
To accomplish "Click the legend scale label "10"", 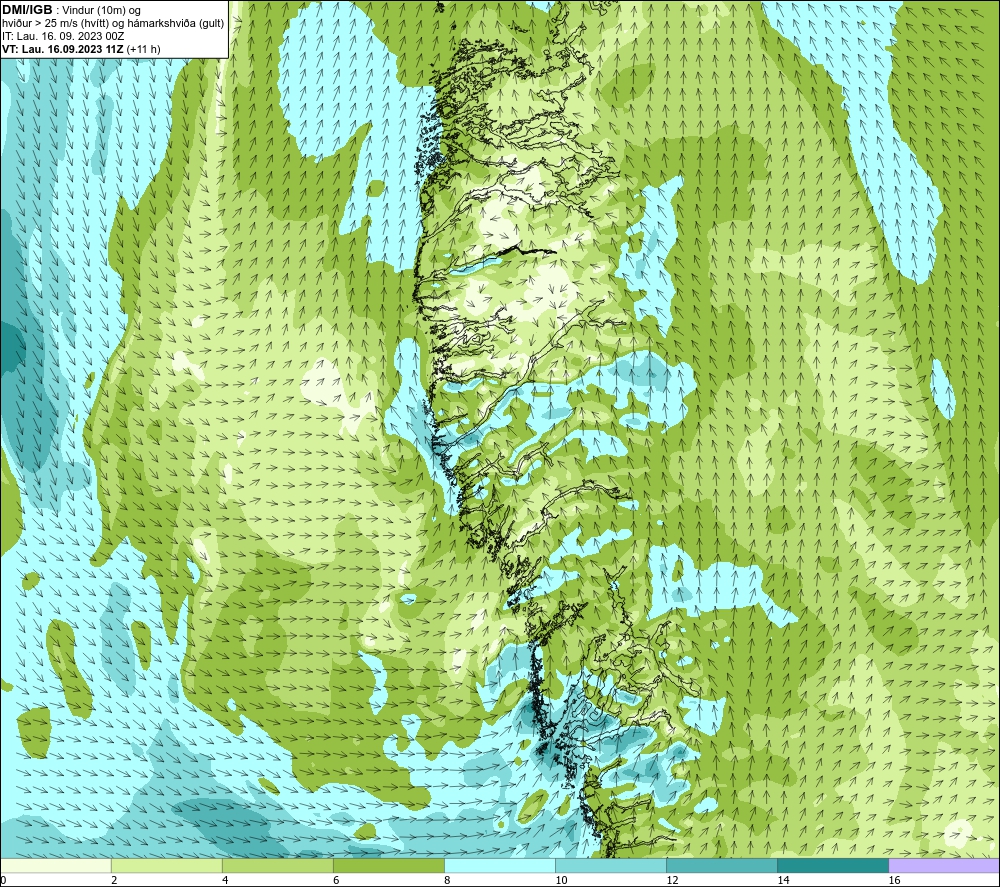I will pos(561,881).
